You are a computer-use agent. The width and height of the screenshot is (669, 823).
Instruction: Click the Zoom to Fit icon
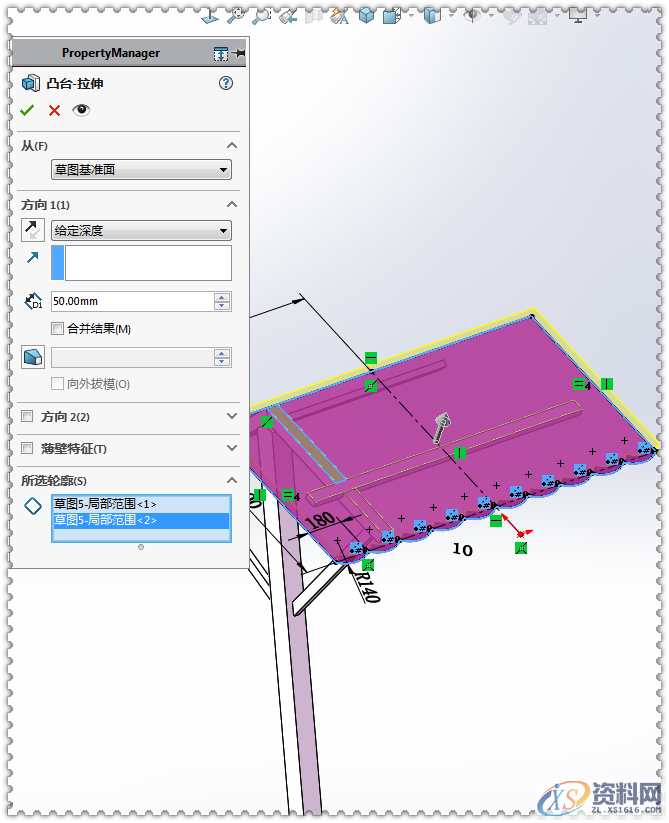(236, 16)
